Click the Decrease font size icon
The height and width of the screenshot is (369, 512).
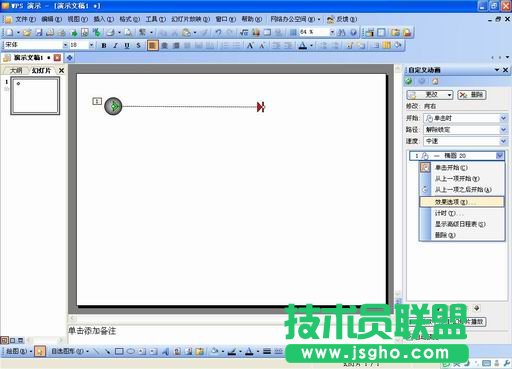click(x=262, y=45)
